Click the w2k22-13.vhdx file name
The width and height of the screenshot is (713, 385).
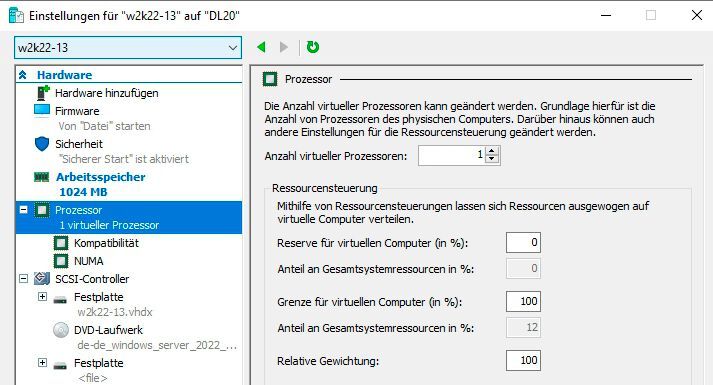115,312
